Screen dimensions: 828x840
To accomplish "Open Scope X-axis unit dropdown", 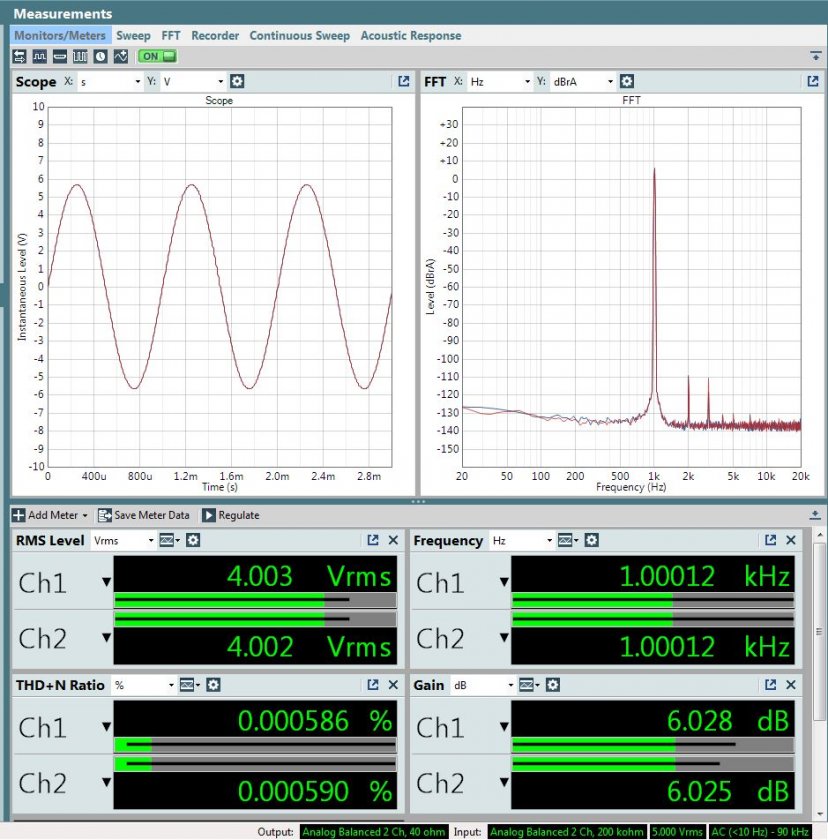I will (110, 81).
